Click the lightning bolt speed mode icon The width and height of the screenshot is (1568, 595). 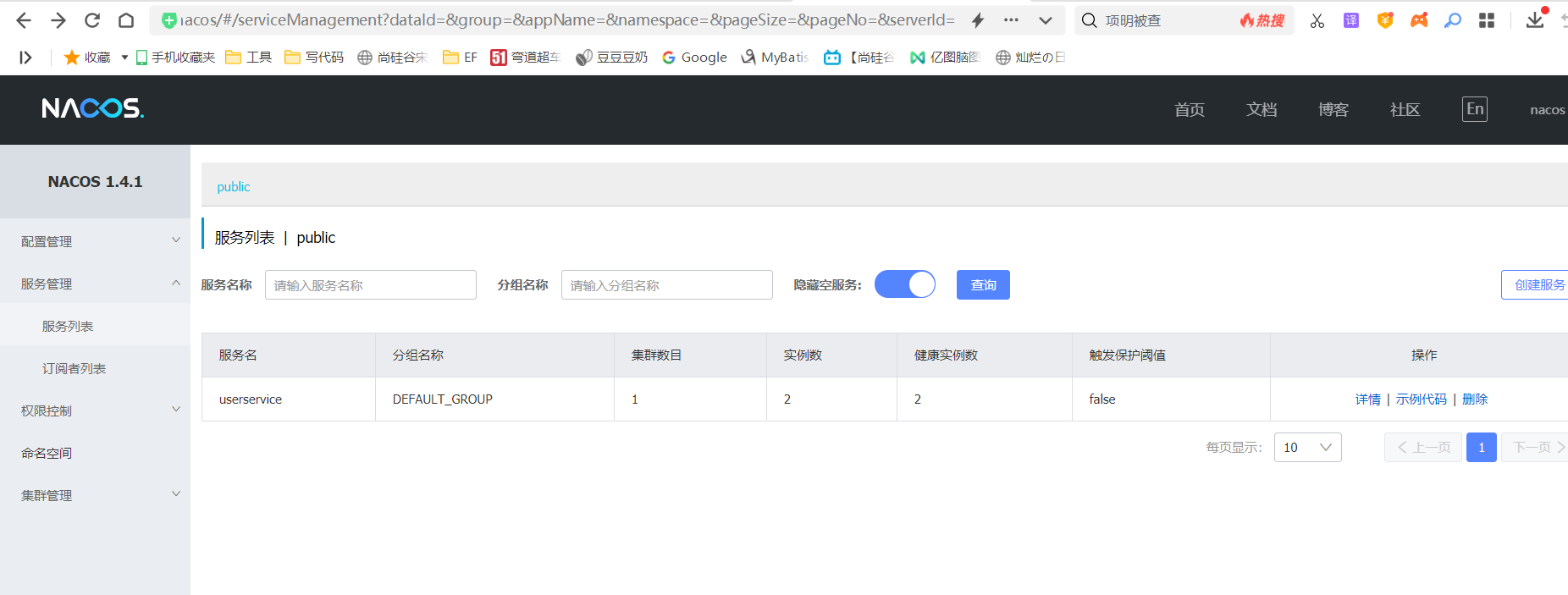[978, 20]
